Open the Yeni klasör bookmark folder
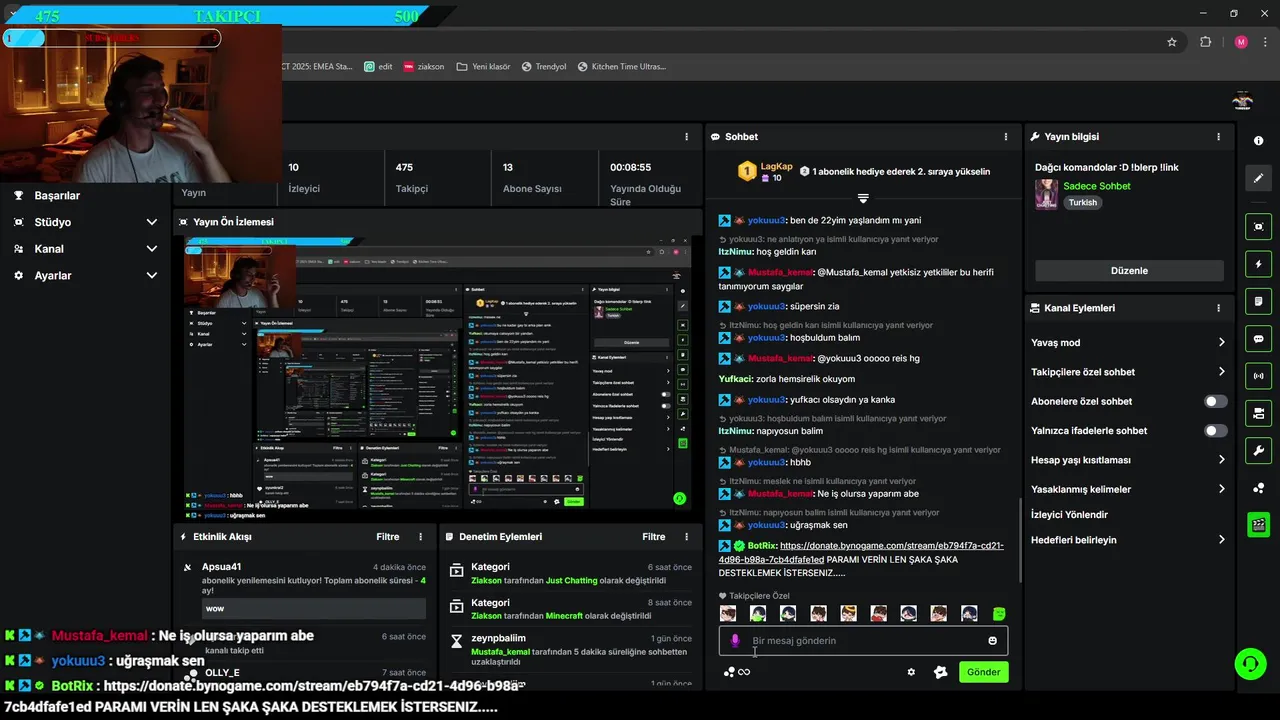This screenshot has width=1280, height=720. click(x=483, y=66)
